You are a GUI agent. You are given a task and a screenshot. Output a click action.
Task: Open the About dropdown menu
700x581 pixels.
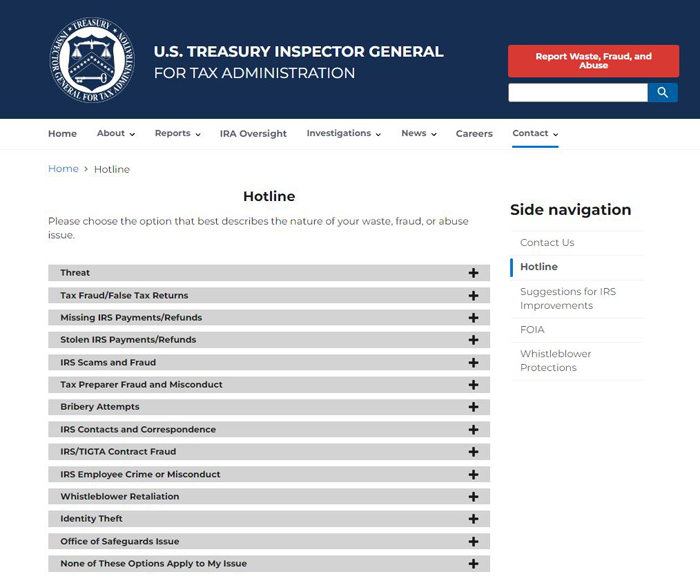tap(116, 133)
